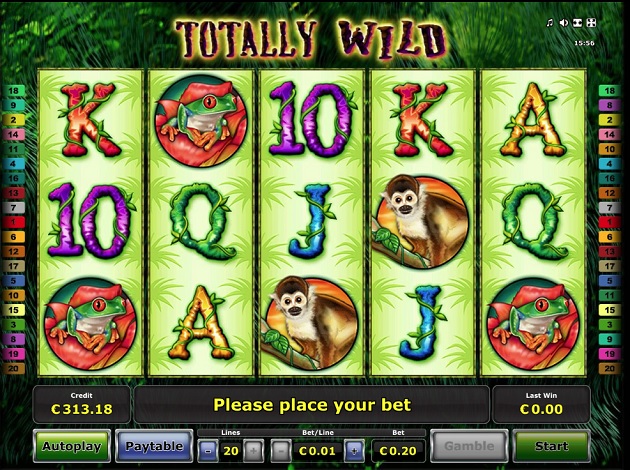The height and width of the screenshot is (470, 630).
Task: Increase Lines with the plus button
Action: point(253,451)
